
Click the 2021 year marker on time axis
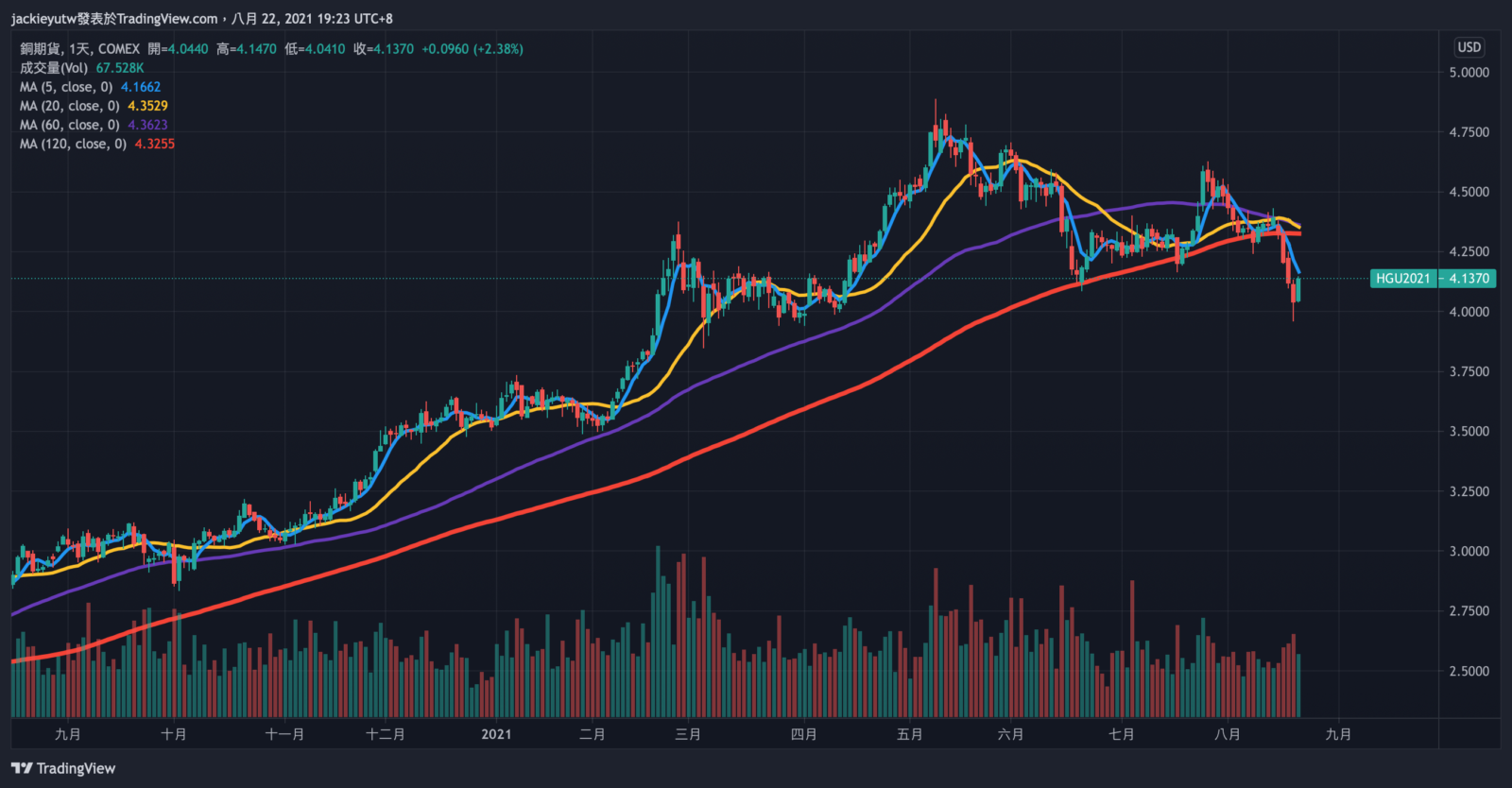point(496,734)
